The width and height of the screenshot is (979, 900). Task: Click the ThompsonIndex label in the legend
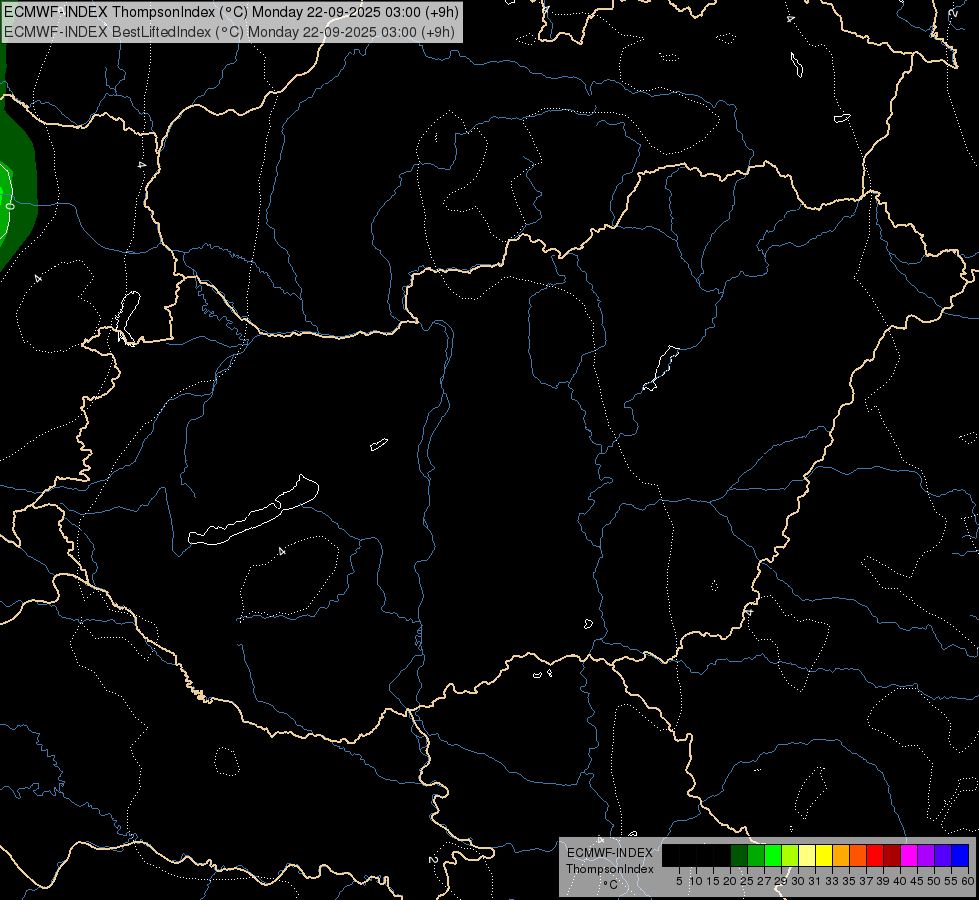point(609,869)
